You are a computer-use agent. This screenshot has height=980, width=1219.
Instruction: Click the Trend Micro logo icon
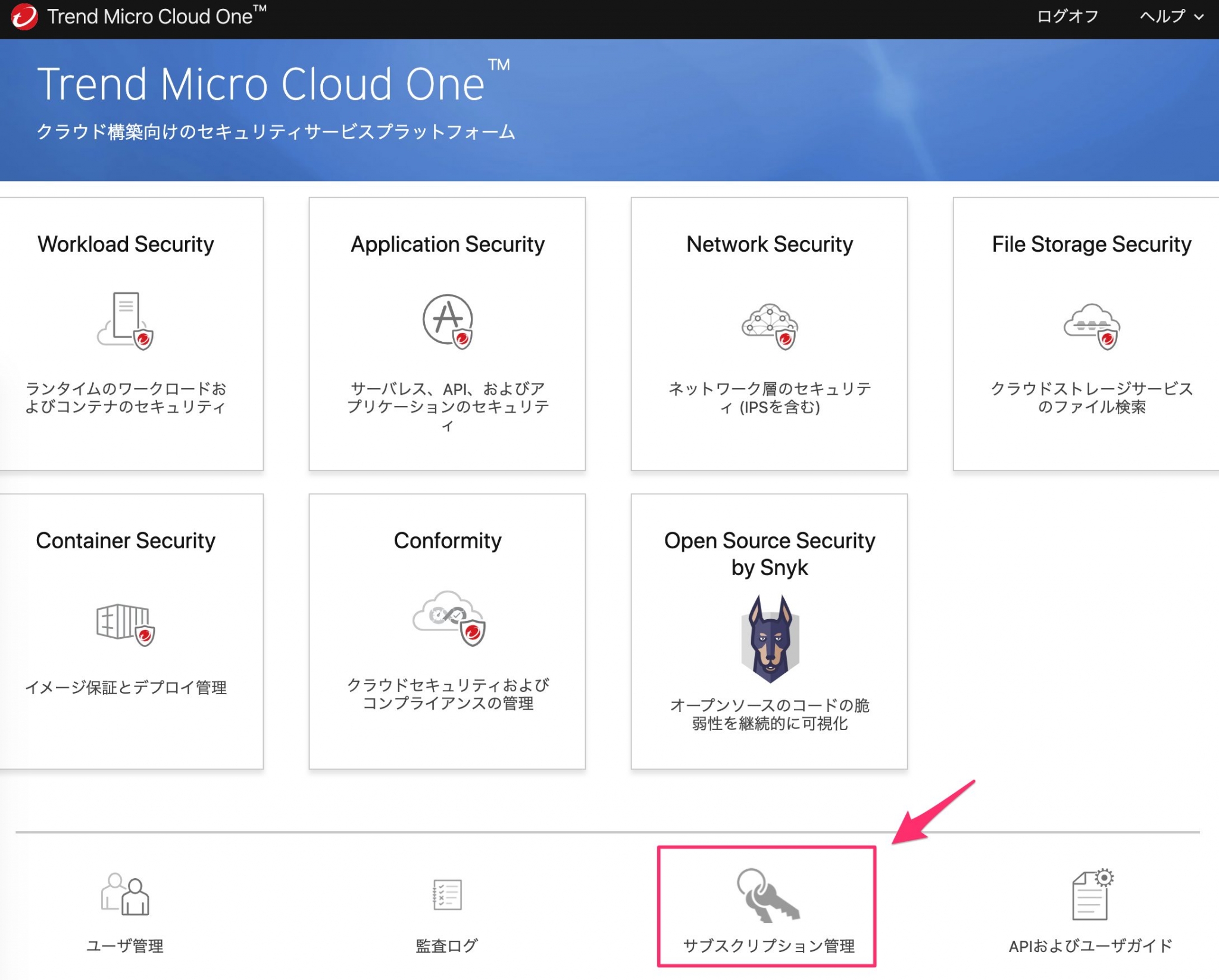24,17
